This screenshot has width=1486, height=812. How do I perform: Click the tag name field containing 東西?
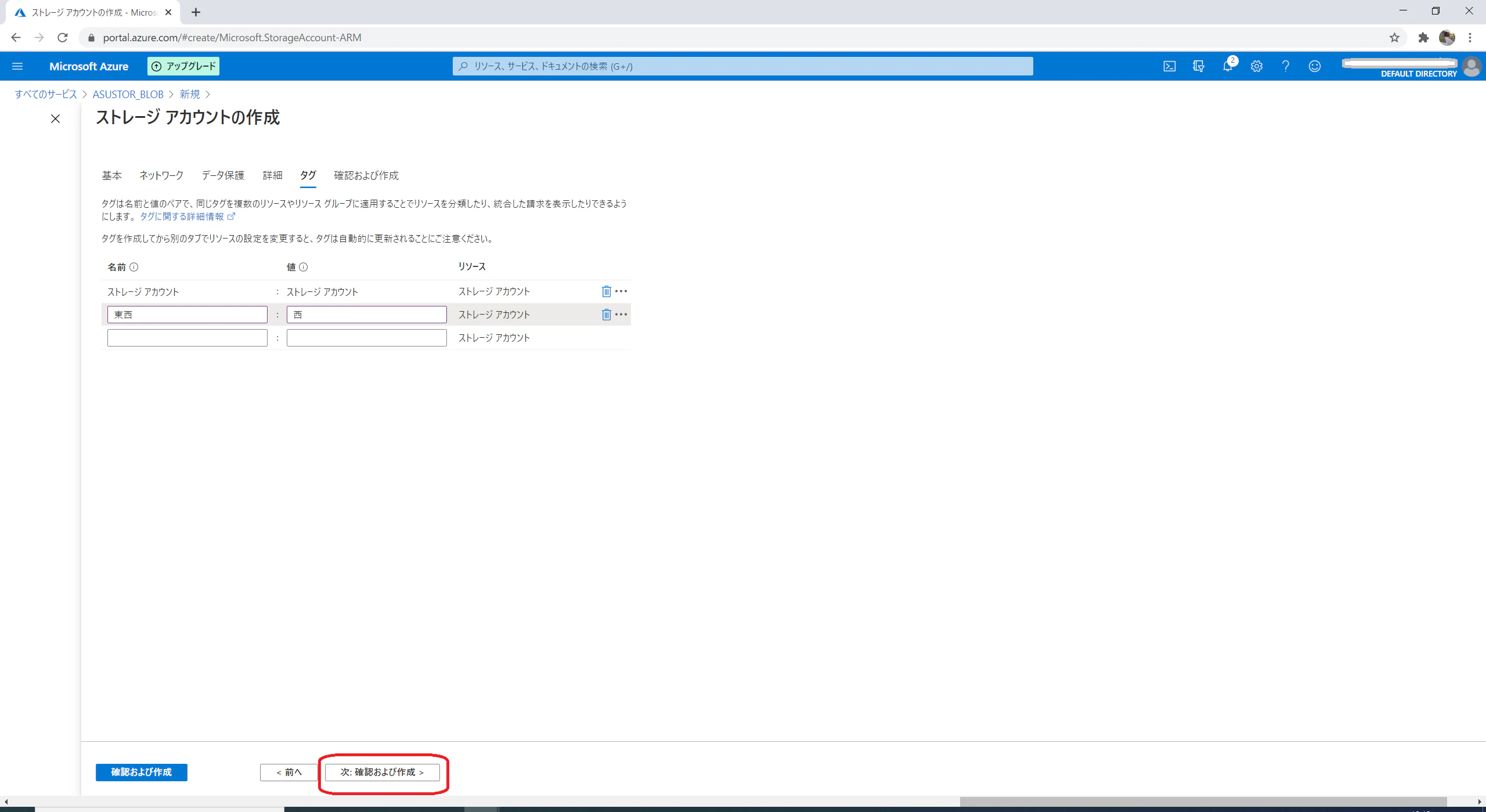coord(187,315)
